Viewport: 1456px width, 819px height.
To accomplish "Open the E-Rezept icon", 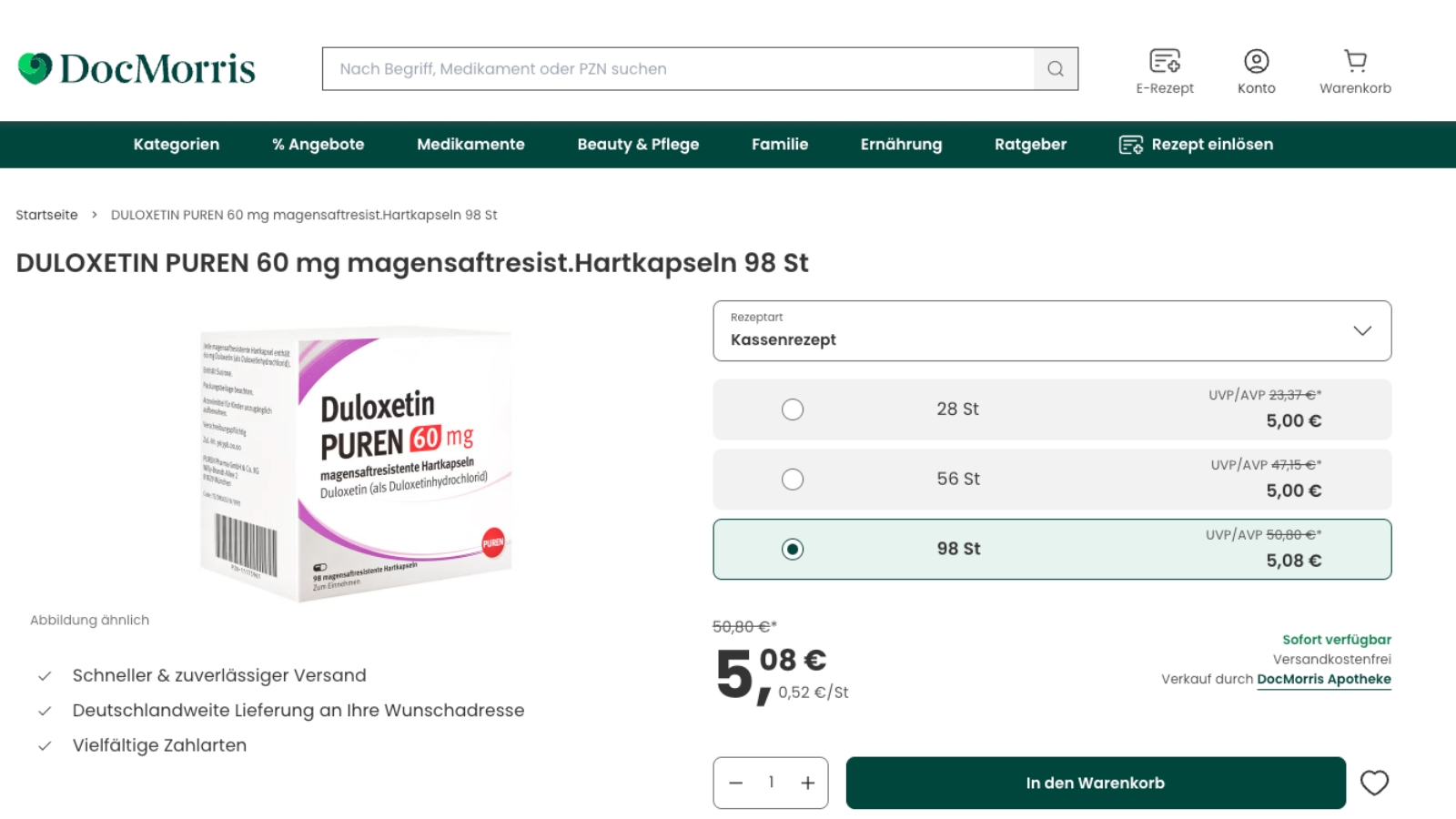I will [x=1165, y=61].
